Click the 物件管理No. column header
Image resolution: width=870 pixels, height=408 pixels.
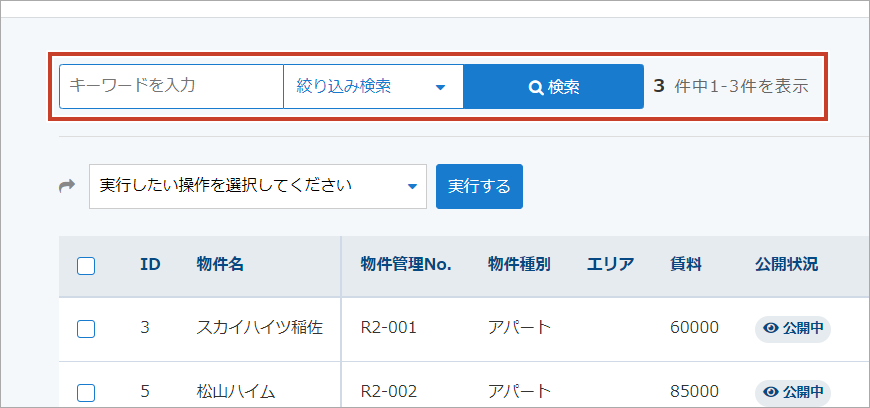click(x=406, y=265)
